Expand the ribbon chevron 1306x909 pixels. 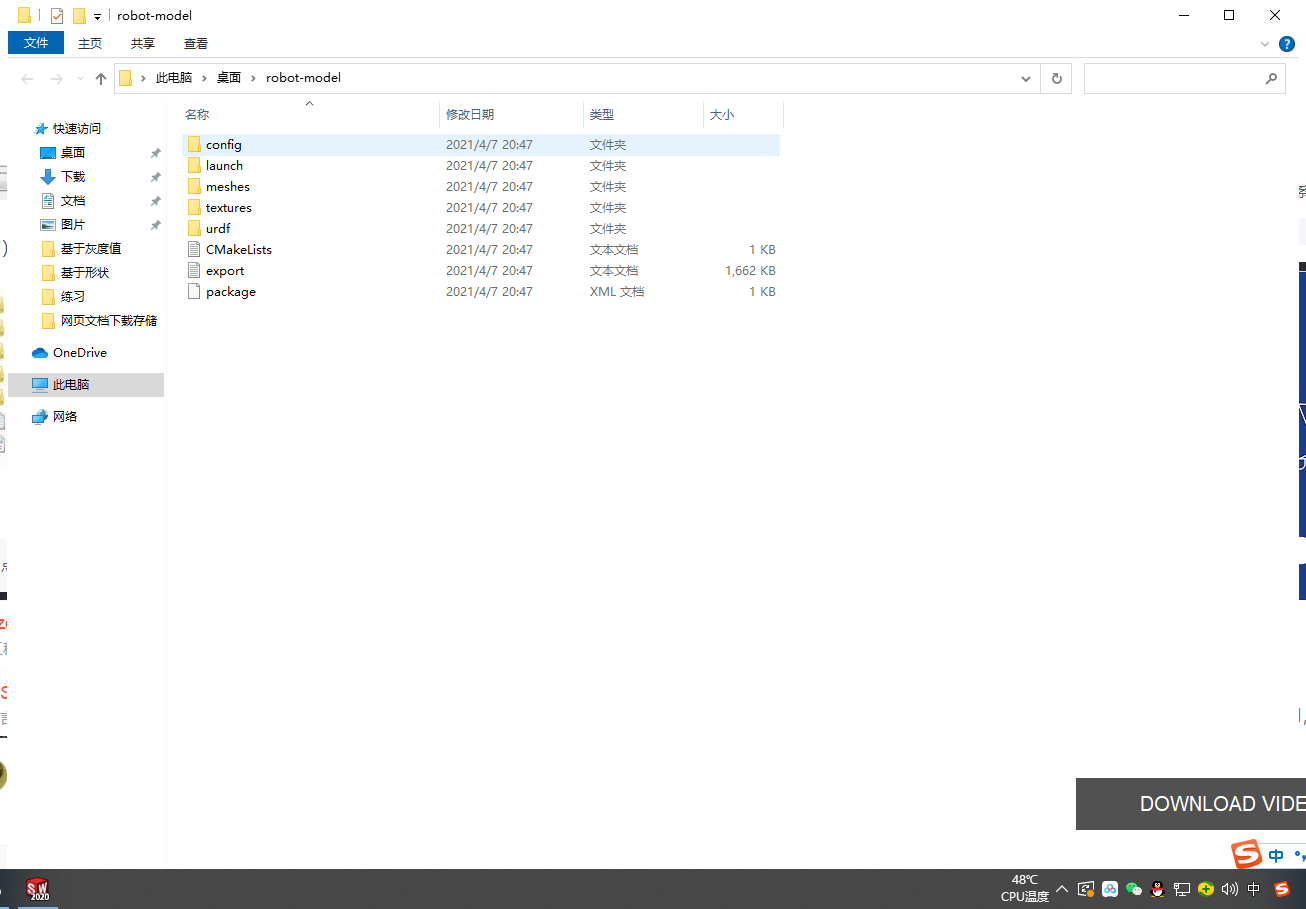[x=1265, y=44]
